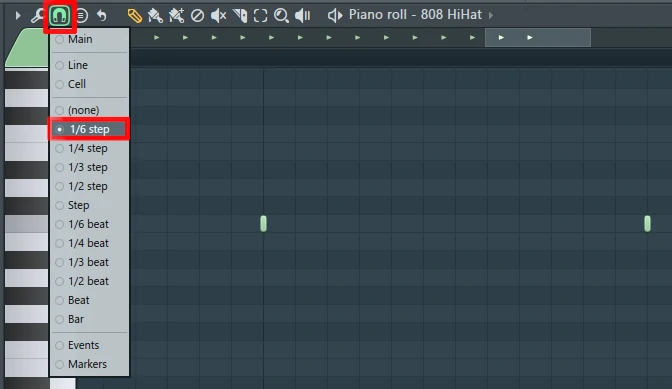The height and width of the screenshot is (389, 672).
Task: Select the Paint drum sequencer tool
Action: pos(176,16)
